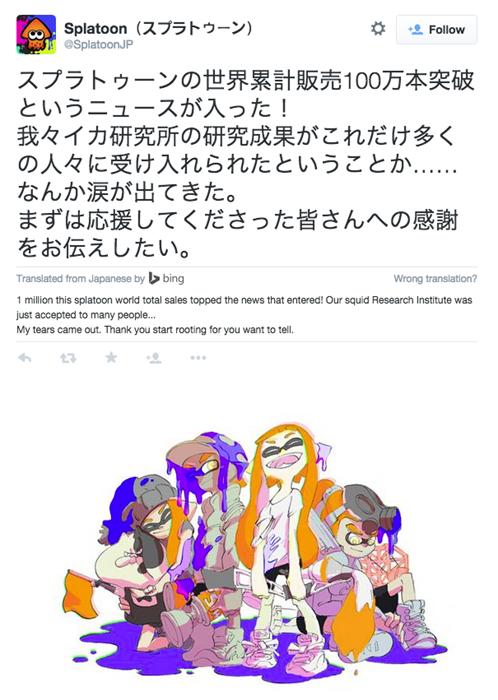Open the gear settings dropdown
Viewport: 498px width, 700px height.
click(x=378, y=29)
